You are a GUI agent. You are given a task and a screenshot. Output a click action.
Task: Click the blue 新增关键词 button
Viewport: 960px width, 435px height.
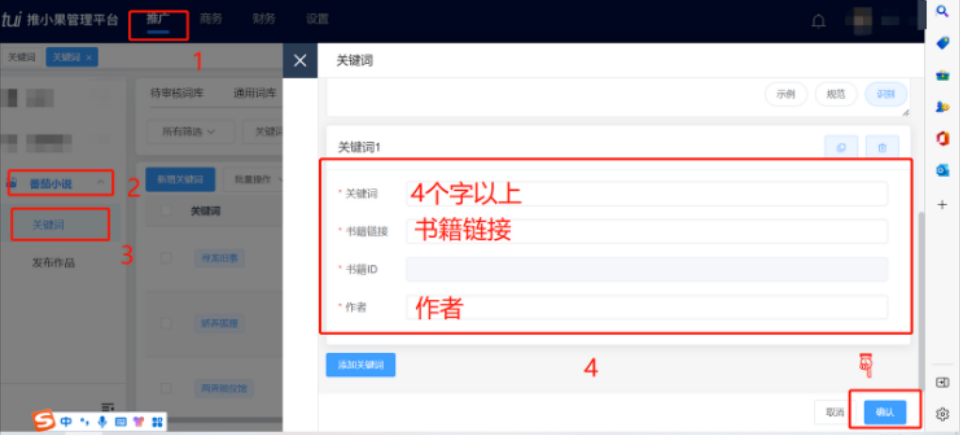click(180, 180)
